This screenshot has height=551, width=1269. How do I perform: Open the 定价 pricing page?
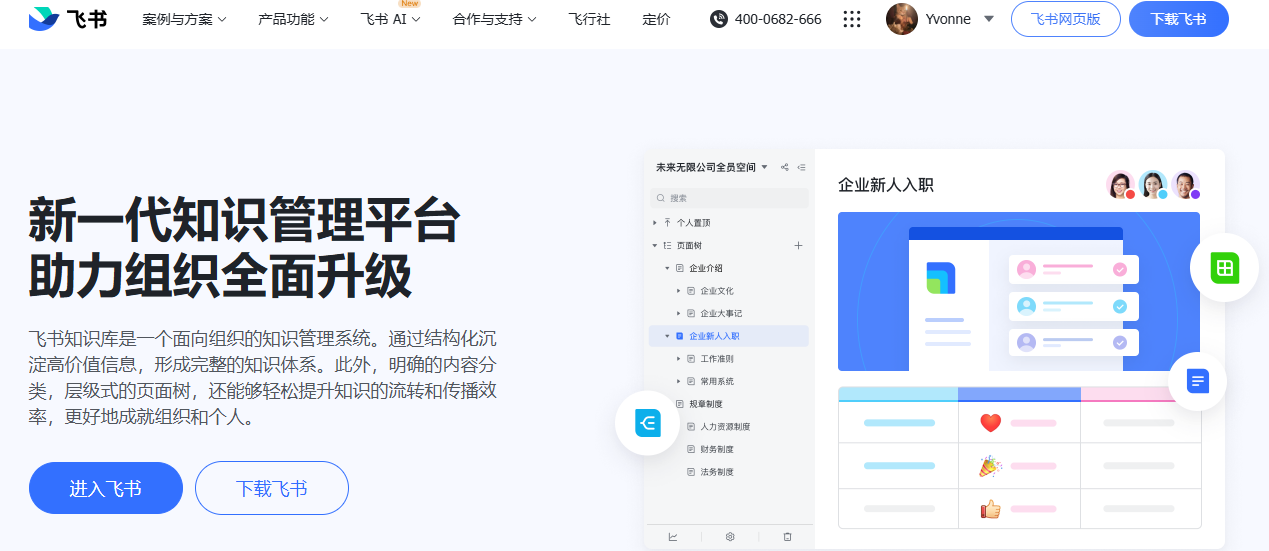point(656,19)
